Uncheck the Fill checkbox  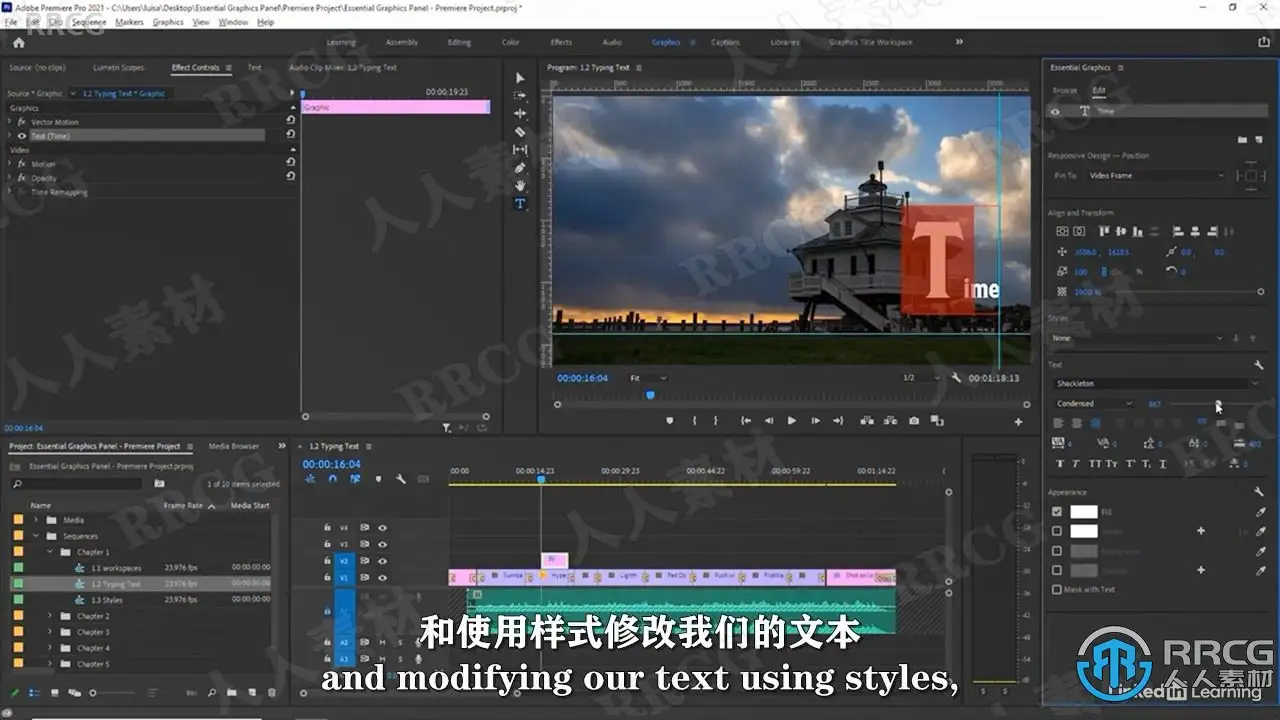[1057, 512]
